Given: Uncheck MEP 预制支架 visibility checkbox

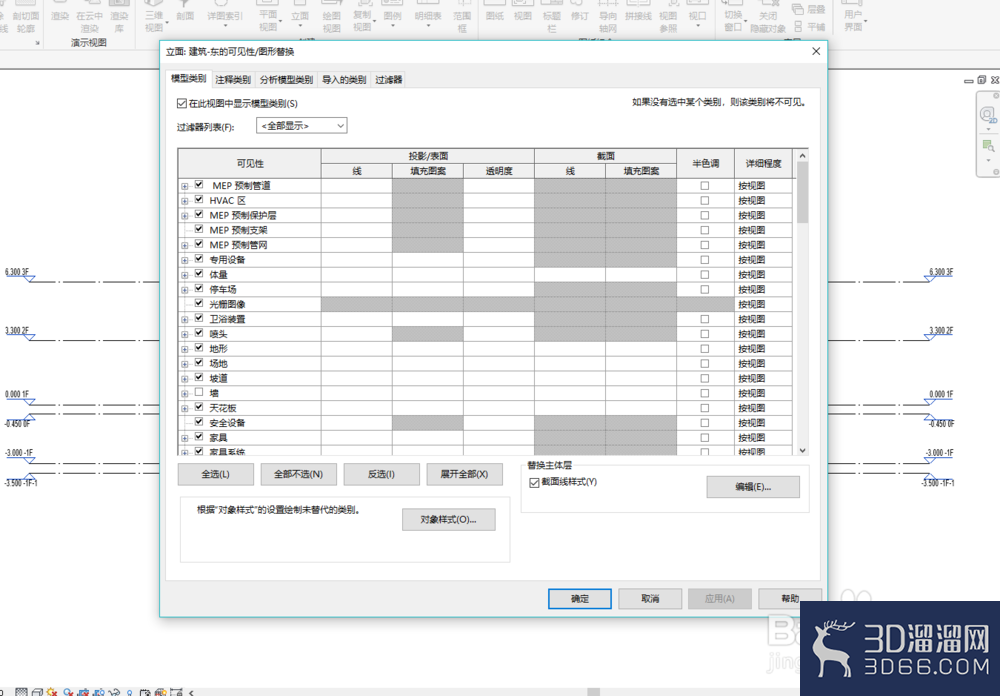Looking at the screenshot, I should coord(199,230).
